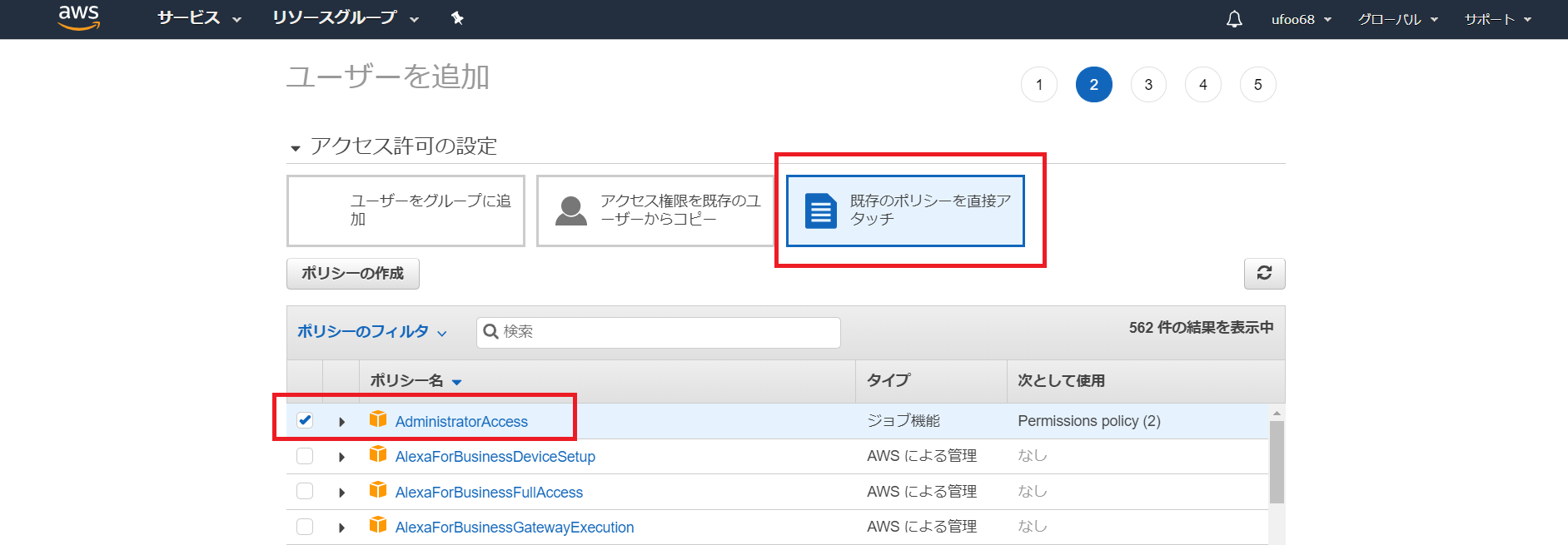
Task: Select wizard step 2 circle
Action: point(1093,84)
